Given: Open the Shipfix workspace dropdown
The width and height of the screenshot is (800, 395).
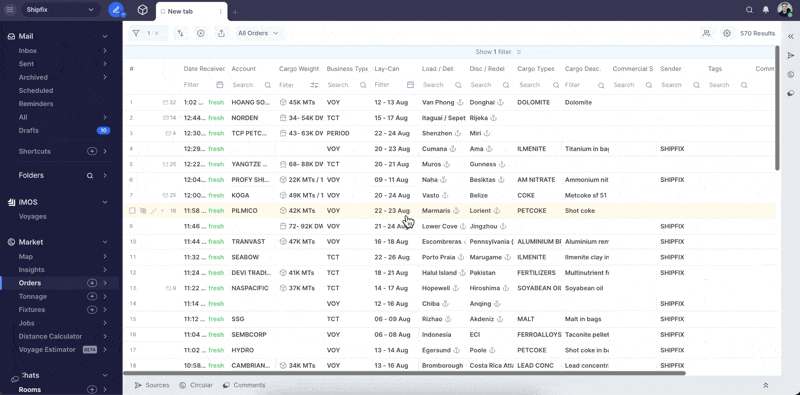Looking at the screenshot, I should pos(60,10).
